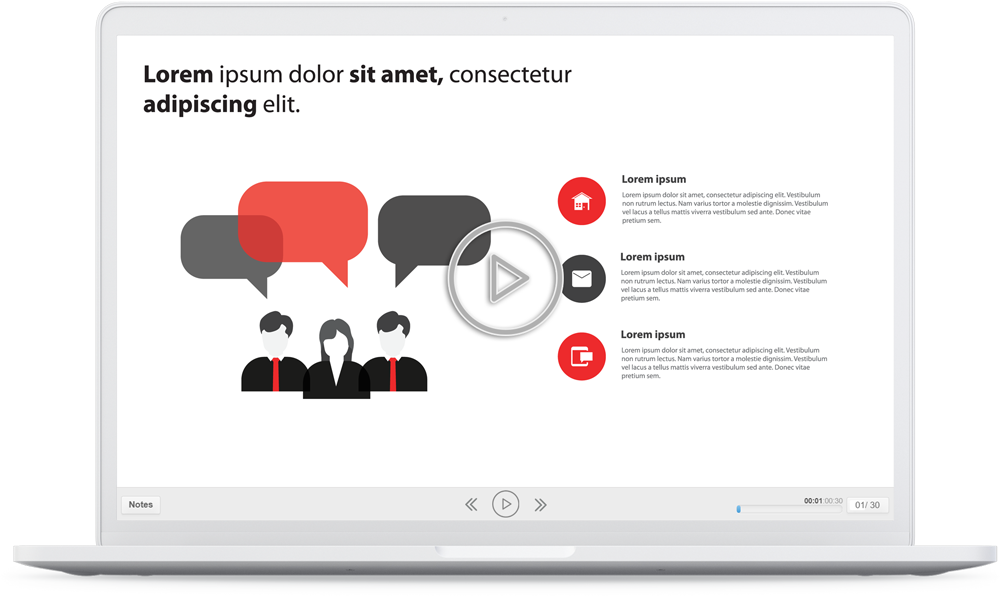This screenshot has width=1000, height=596.
Task: Click the left businessman figure
Action: pos(274,354)
